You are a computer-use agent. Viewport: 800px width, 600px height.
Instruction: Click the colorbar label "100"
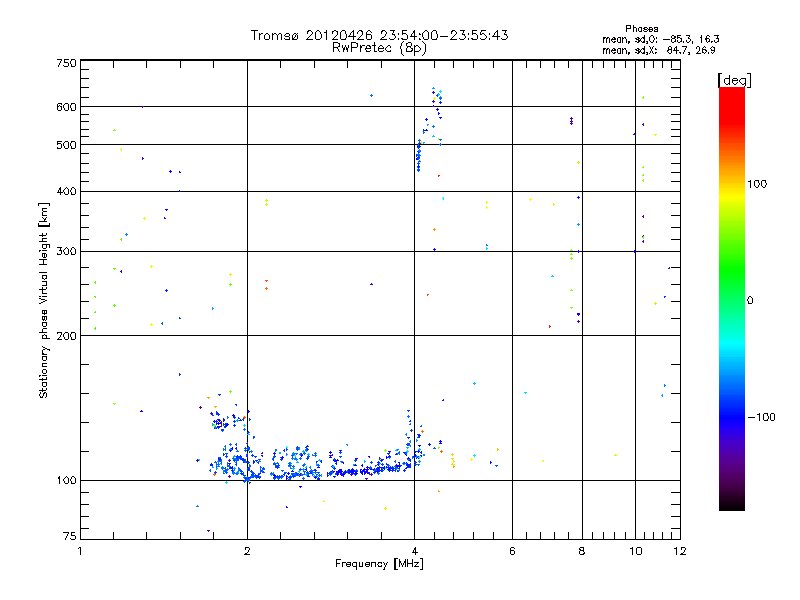(757, 184)
